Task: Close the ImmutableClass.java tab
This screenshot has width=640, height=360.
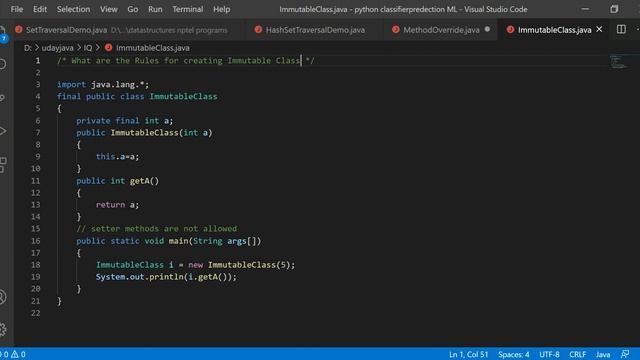Action: click(599, 29)
